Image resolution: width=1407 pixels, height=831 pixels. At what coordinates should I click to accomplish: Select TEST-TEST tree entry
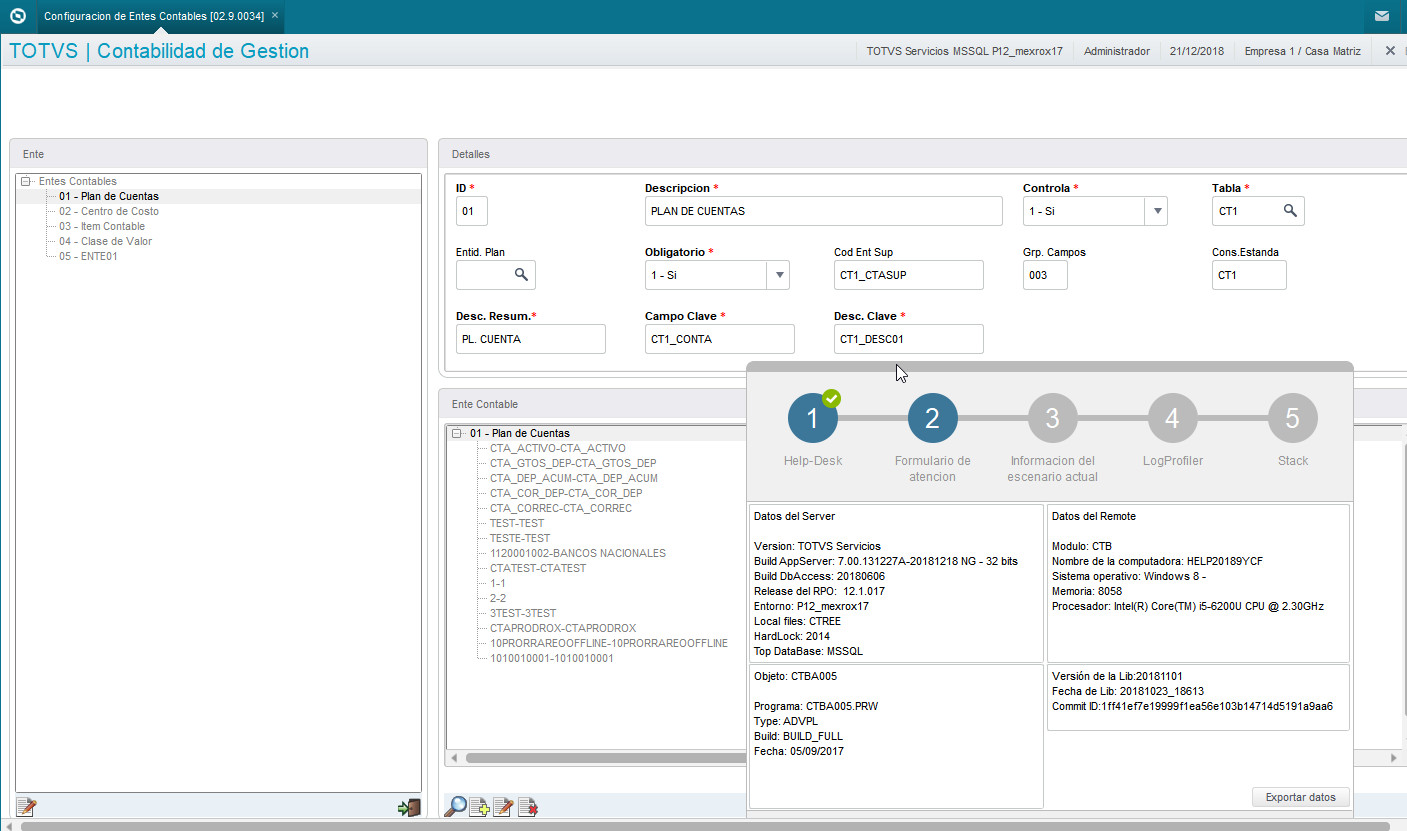click(x=517, y=523)
